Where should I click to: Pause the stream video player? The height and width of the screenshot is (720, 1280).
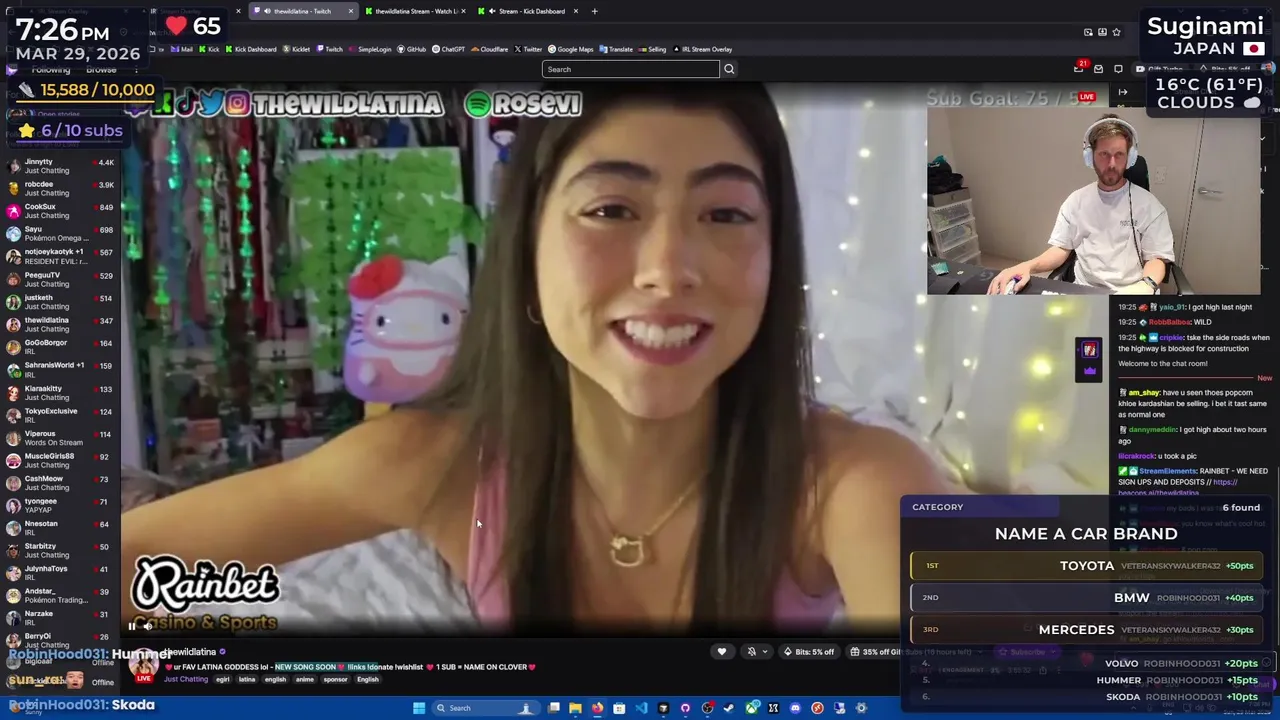[x=132, y=626]
